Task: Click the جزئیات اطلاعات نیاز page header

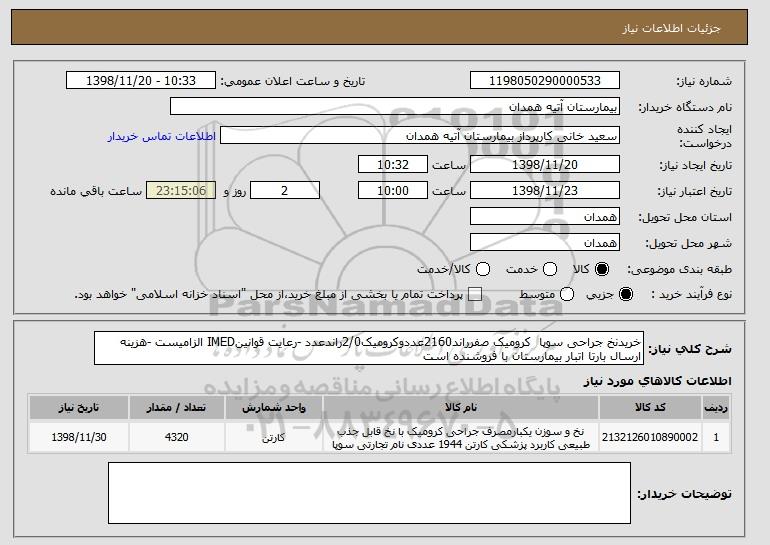Action: click(671, 28)
